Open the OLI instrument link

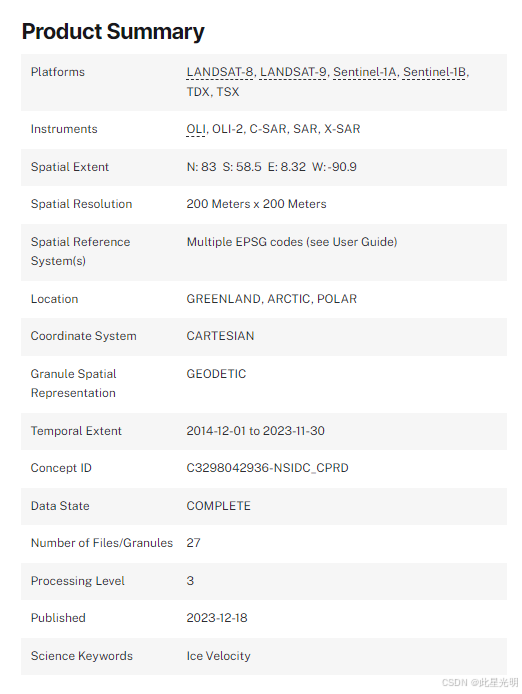pos(196,129)
